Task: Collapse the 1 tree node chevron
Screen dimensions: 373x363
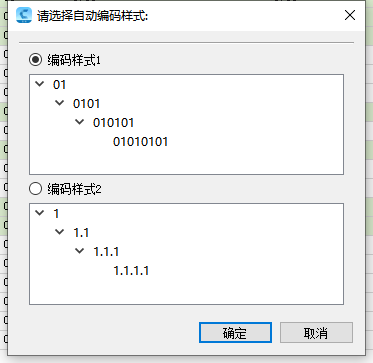Action: coord(40,213)
